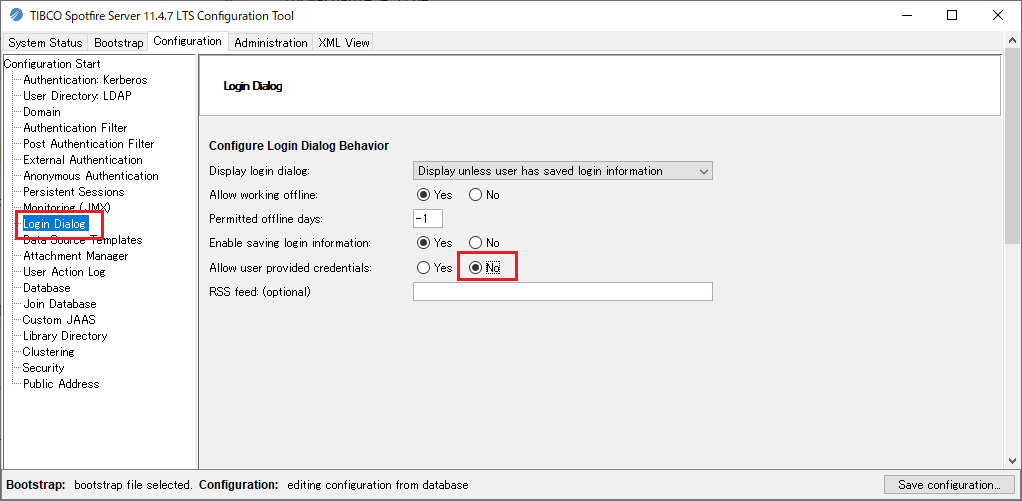Enable saving login information: choose Yes
1022x501 pixels.
[424, 243]
